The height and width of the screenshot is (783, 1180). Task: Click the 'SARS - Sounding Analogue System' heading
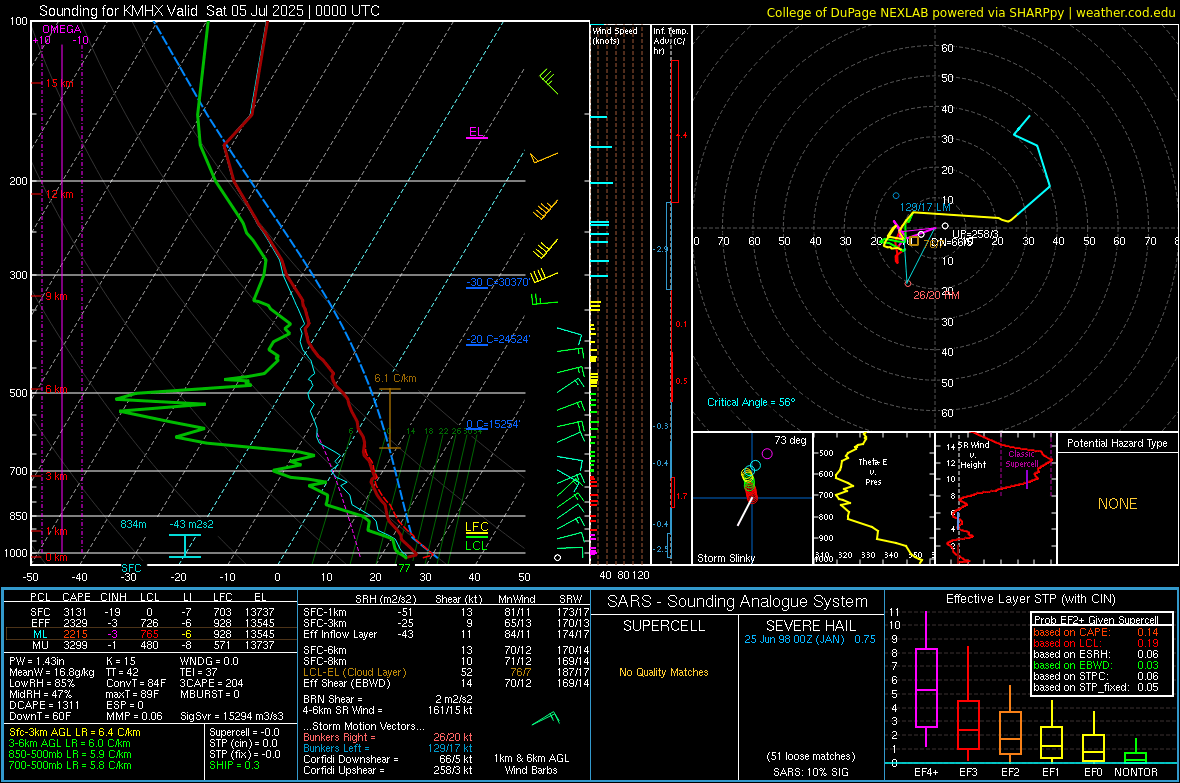(x=738, y=602)
